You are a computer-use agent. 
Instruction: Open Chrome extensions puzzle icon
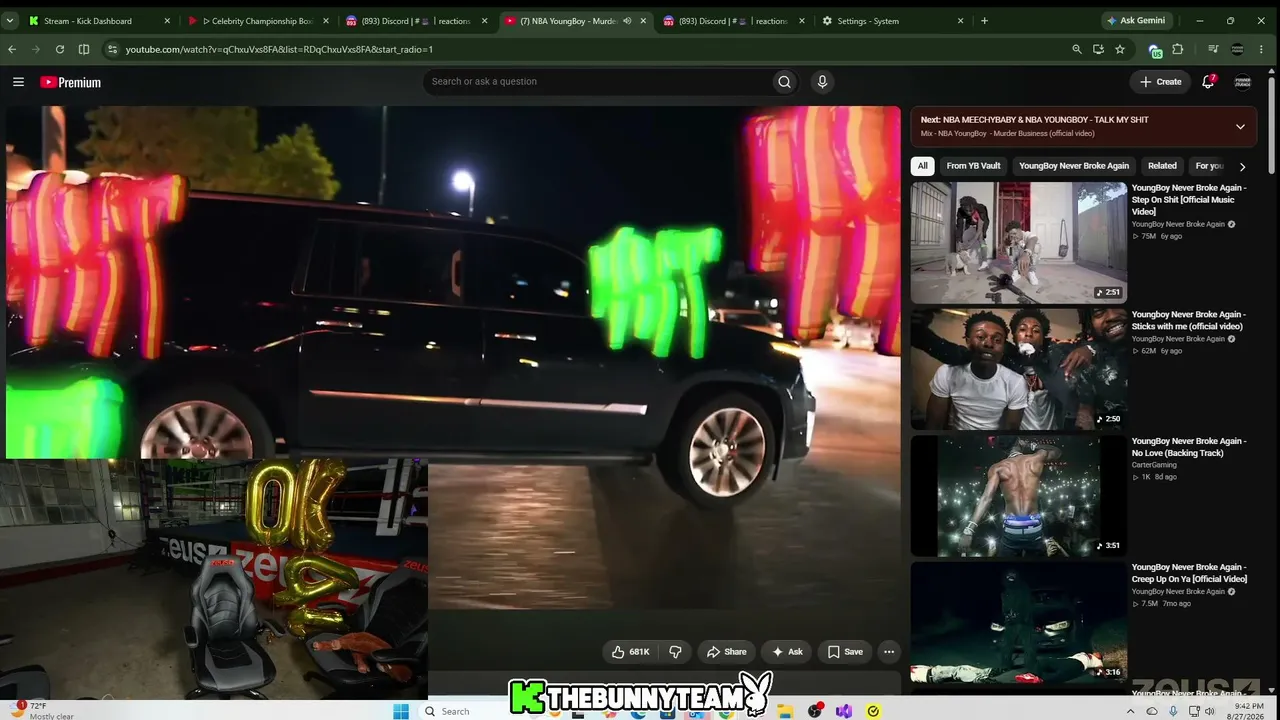coord(1178,49)
